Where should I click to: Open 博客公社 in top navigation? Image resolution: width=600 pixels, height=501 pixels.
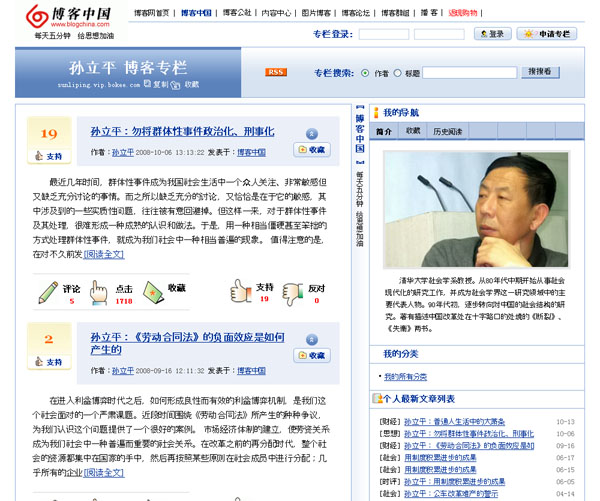(237, 13)
